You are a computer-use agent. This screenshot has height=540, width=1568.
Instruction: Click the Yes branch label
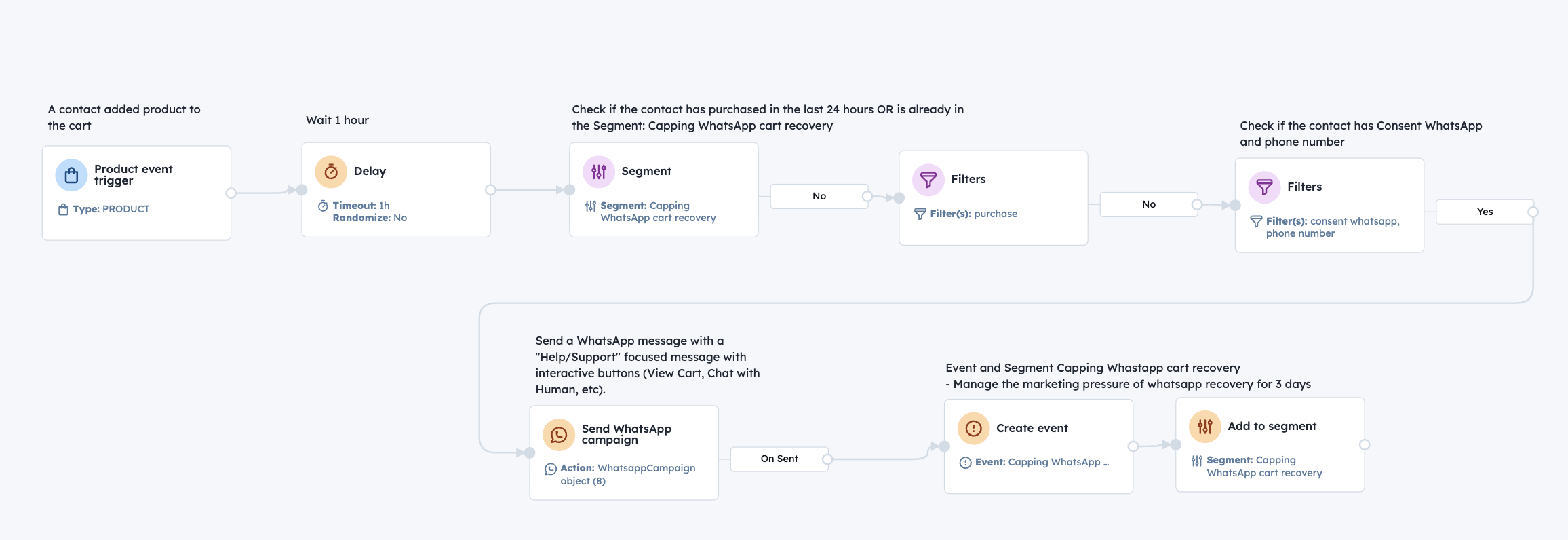(1485, 212)
